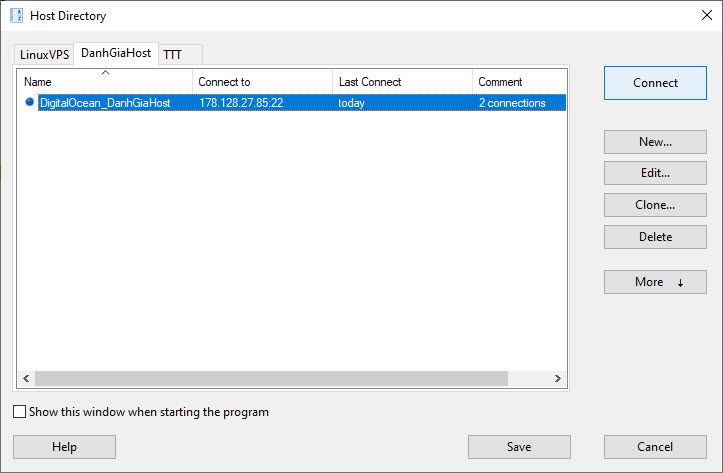Enable 'Show this window when starting the program'
The width and height of the screenshot is (723, 473).
(x=20, y=412)
